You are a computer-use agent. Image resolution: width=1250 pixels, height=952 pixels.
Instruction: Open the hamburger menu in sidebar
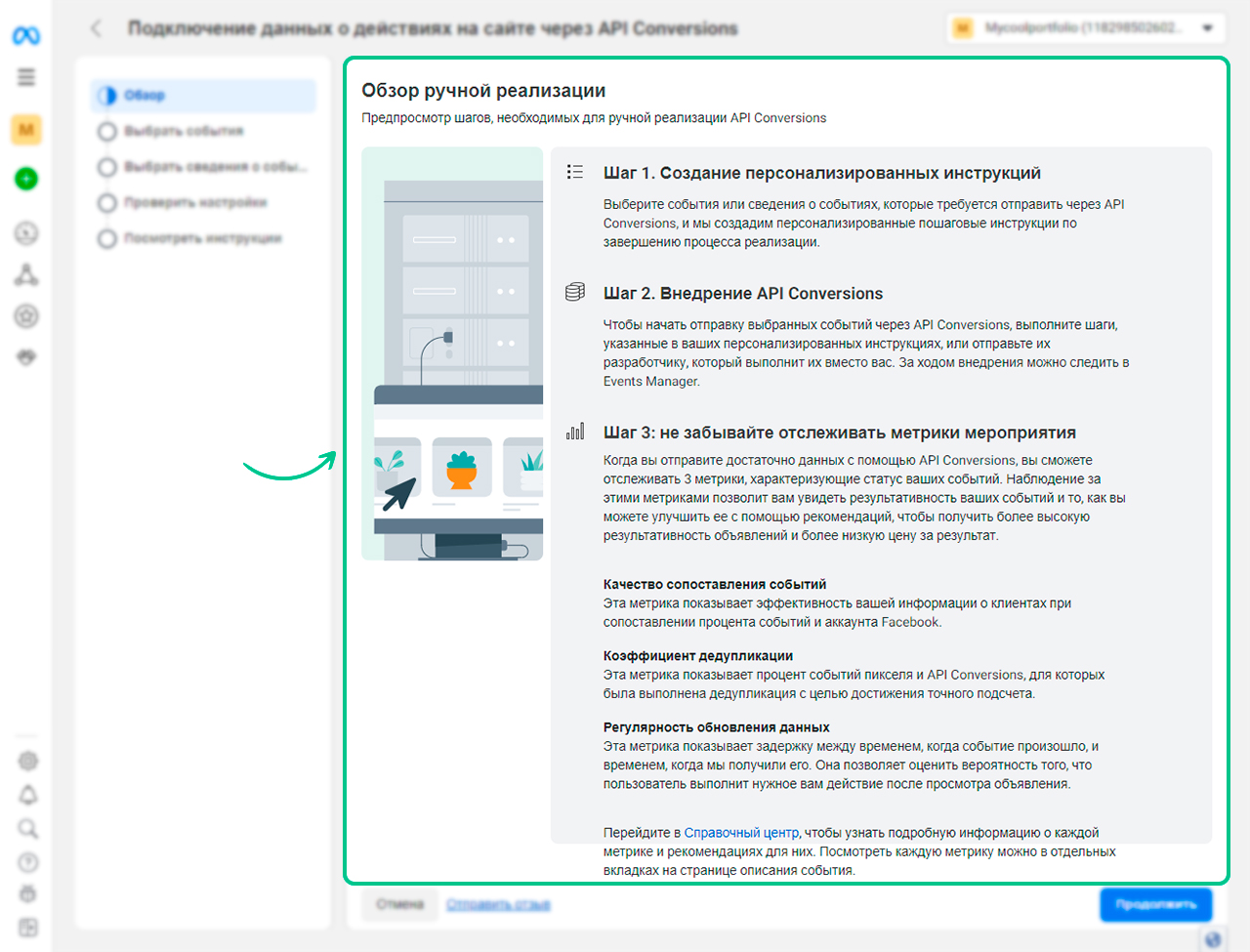tap(26, 77)
